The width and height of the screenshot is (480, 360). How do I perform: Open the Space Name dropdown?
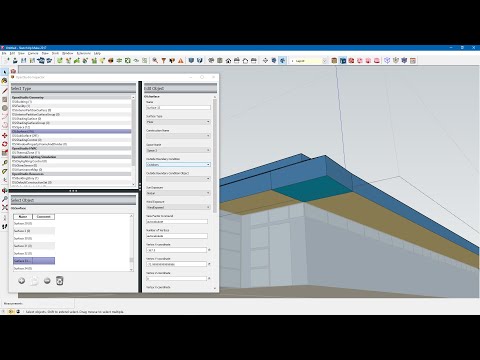178,150
